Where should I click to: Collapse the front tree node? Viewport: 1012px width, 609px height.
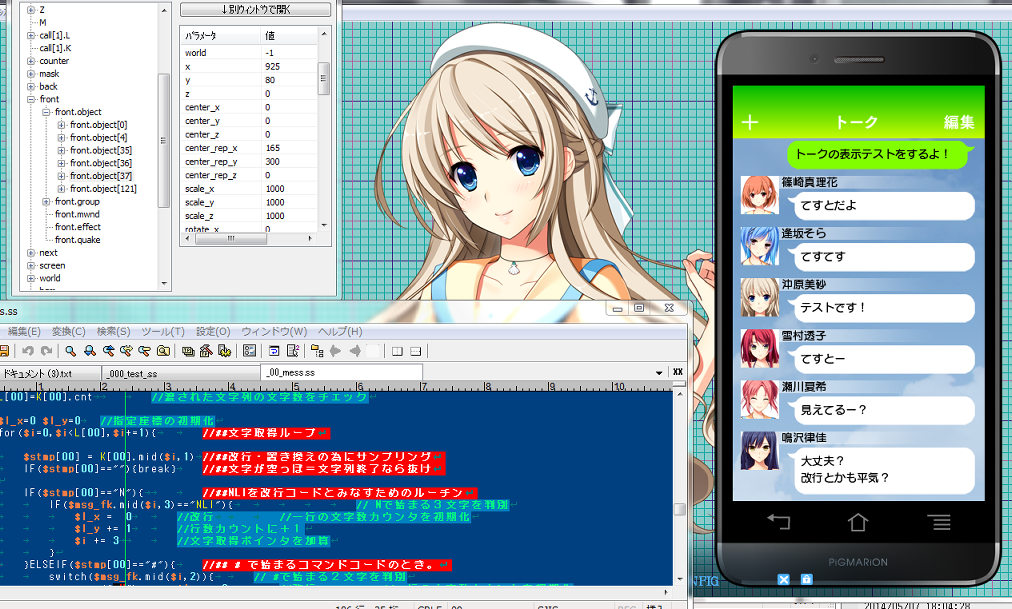click(31, 99)
